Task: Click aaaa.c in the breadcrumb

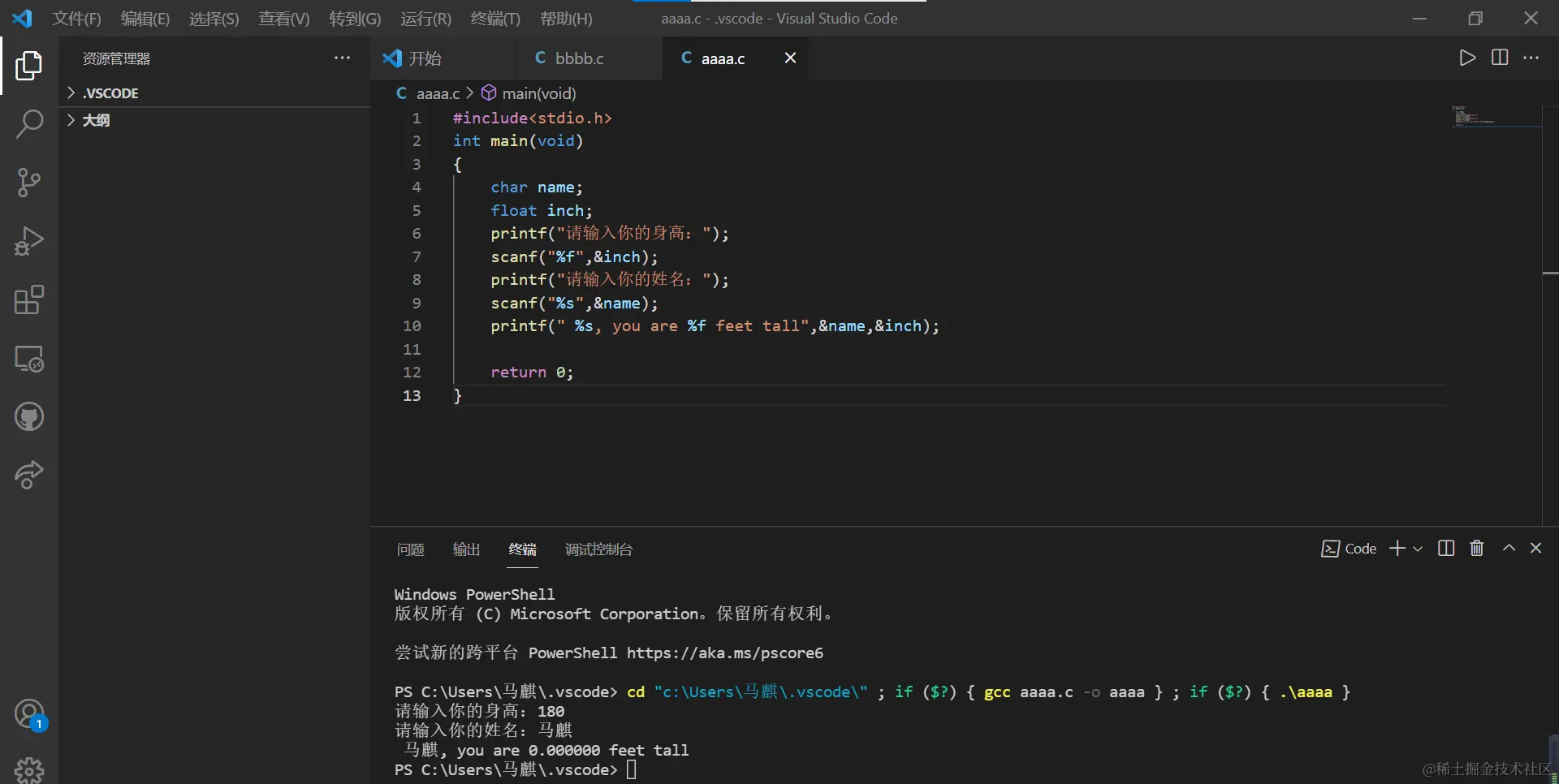Action: click(438, 93)
